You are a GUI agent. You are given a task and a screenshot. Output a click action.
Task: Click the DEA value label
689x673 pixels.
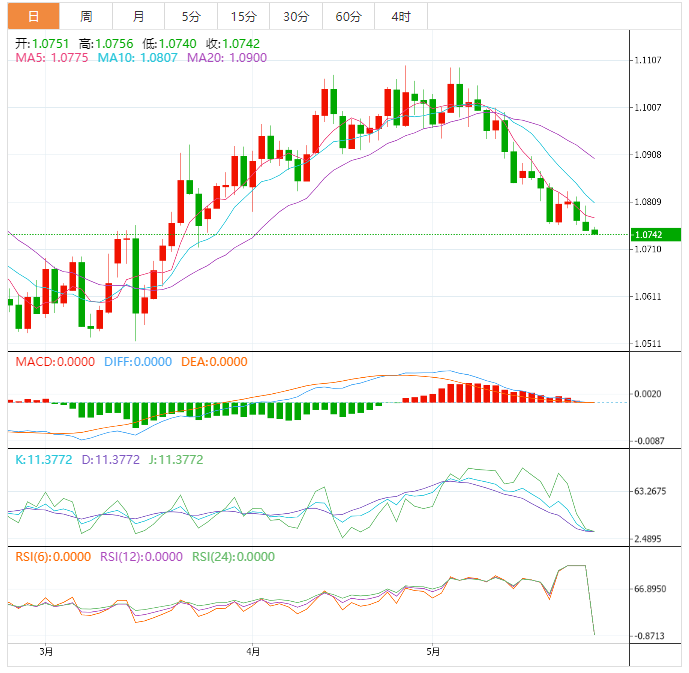(214, 362)
